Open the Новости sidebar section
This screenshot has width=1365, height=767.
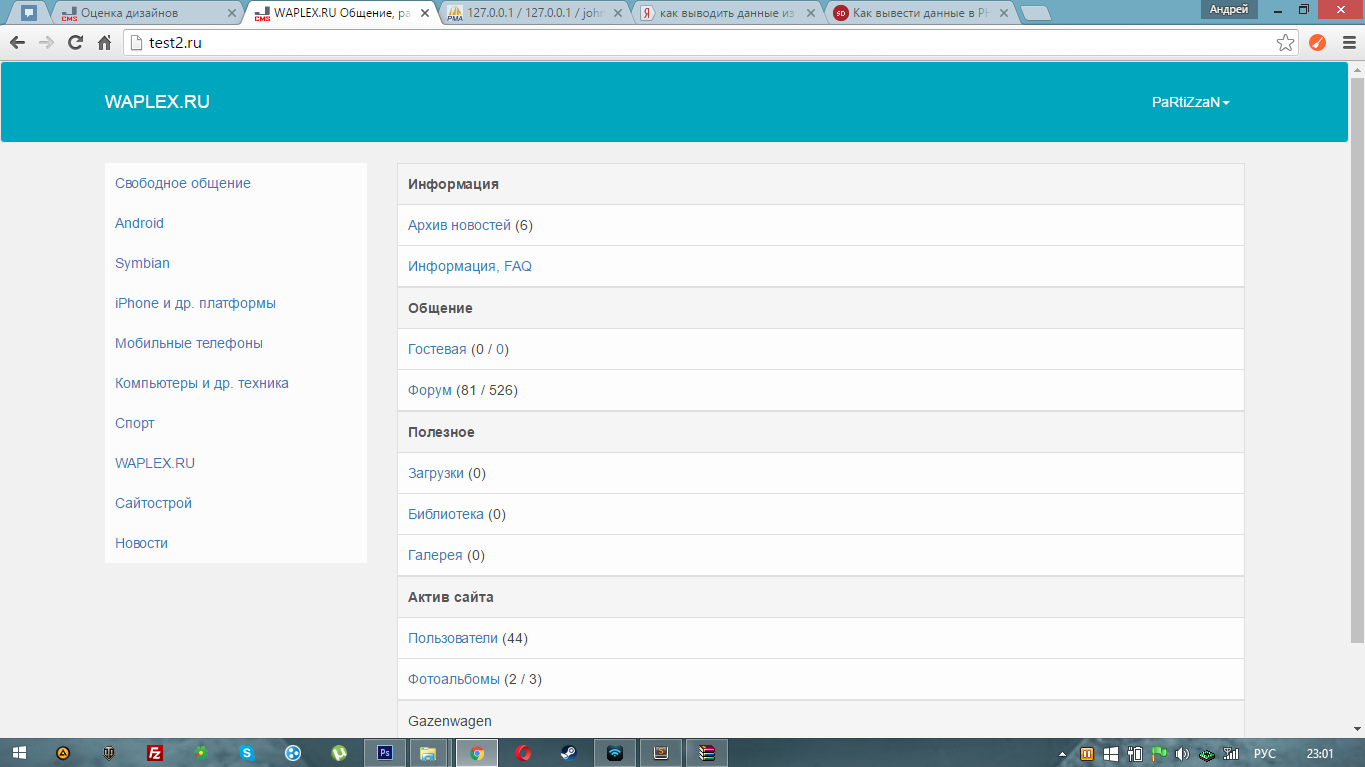click(141, 543)
